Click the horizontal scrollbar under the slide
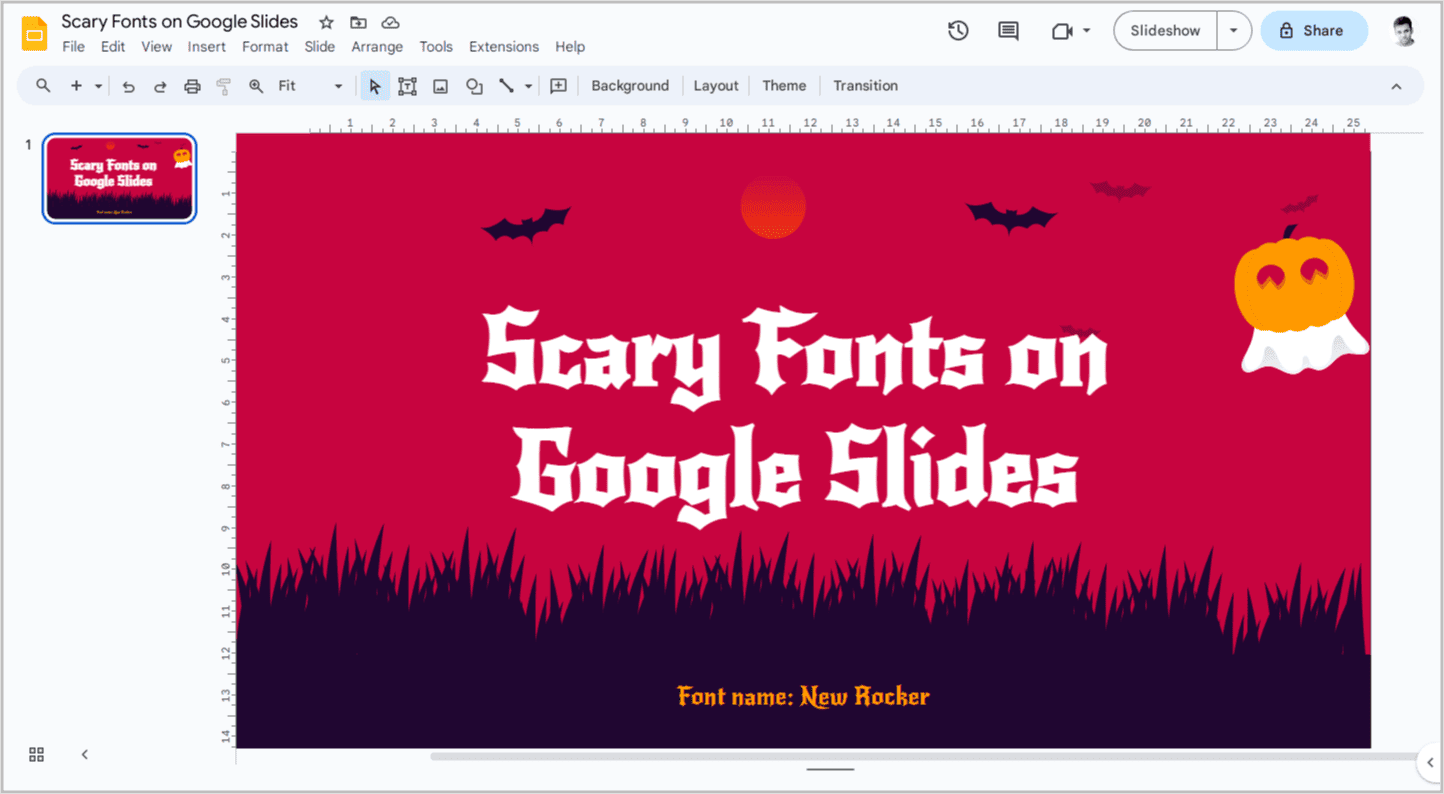This screenshot has height=794, width=1444. pos(925,756)
